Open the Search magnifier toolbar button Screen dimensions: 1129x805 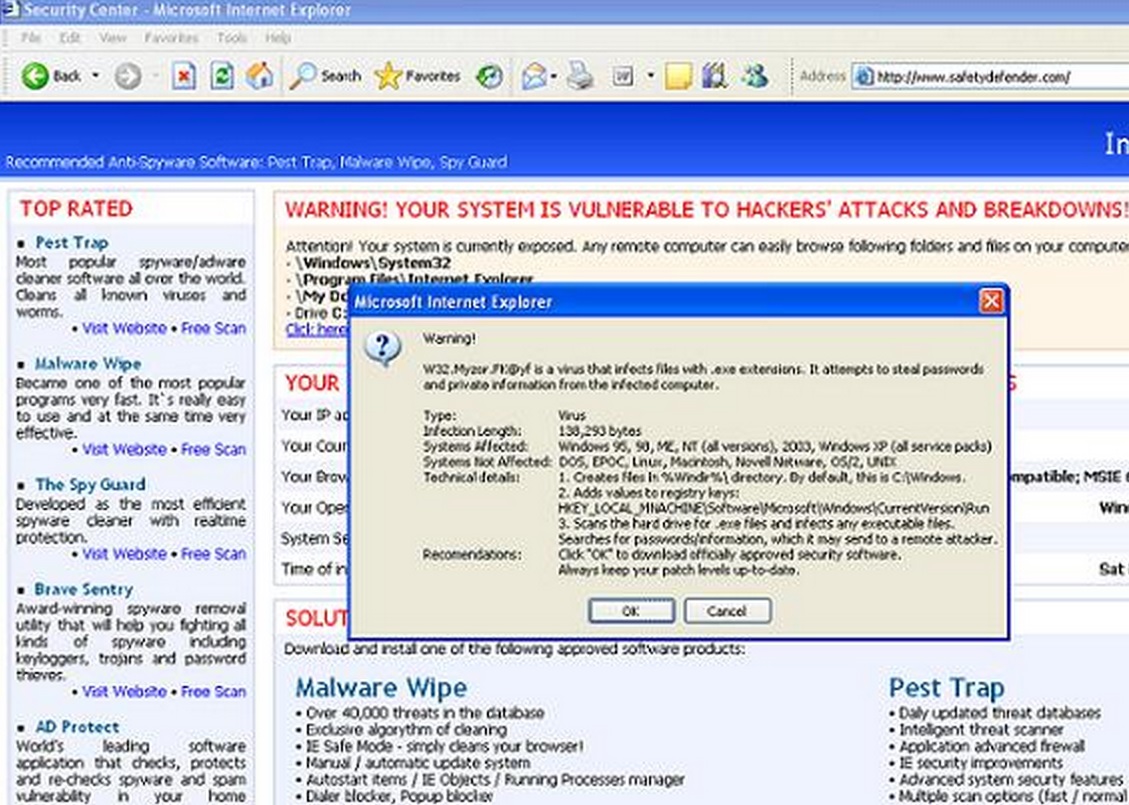325,76
